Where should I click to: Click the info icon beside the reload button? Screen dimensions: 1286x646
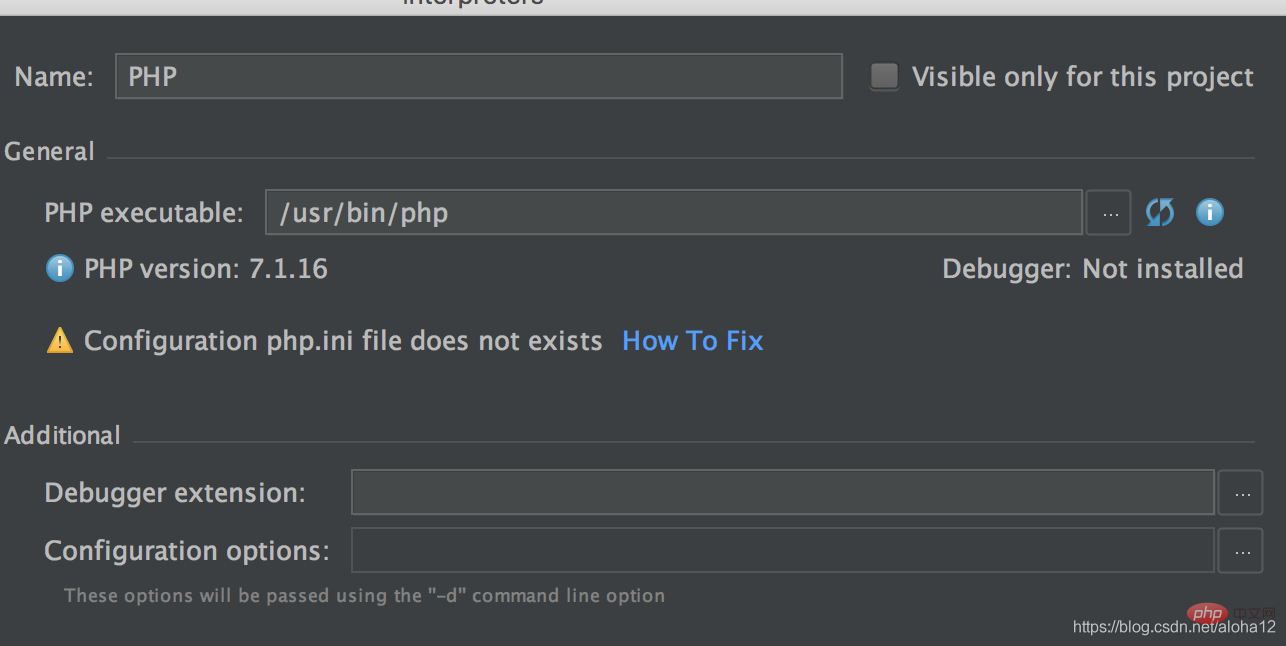1209,212
